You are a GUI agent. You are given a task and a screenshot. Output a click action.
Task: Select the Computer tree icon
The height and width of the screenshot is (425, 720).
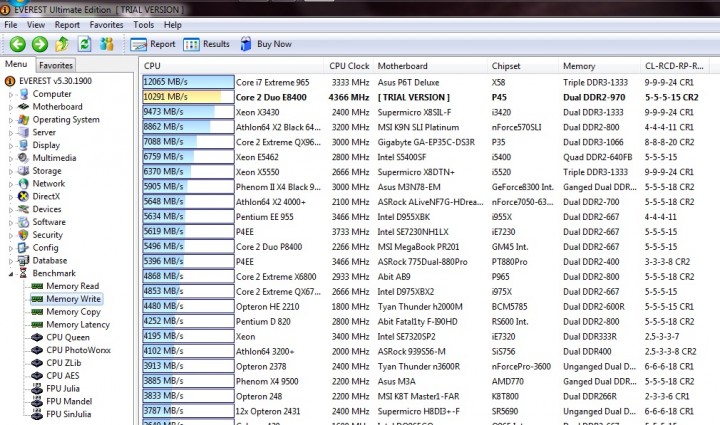(x=23, y=94)
